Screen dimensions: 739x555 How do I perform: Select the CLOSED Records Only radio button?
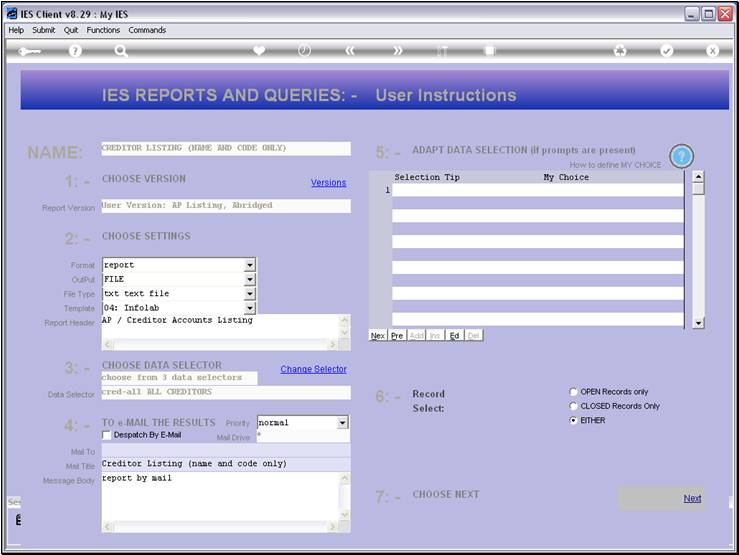[573, 406]
